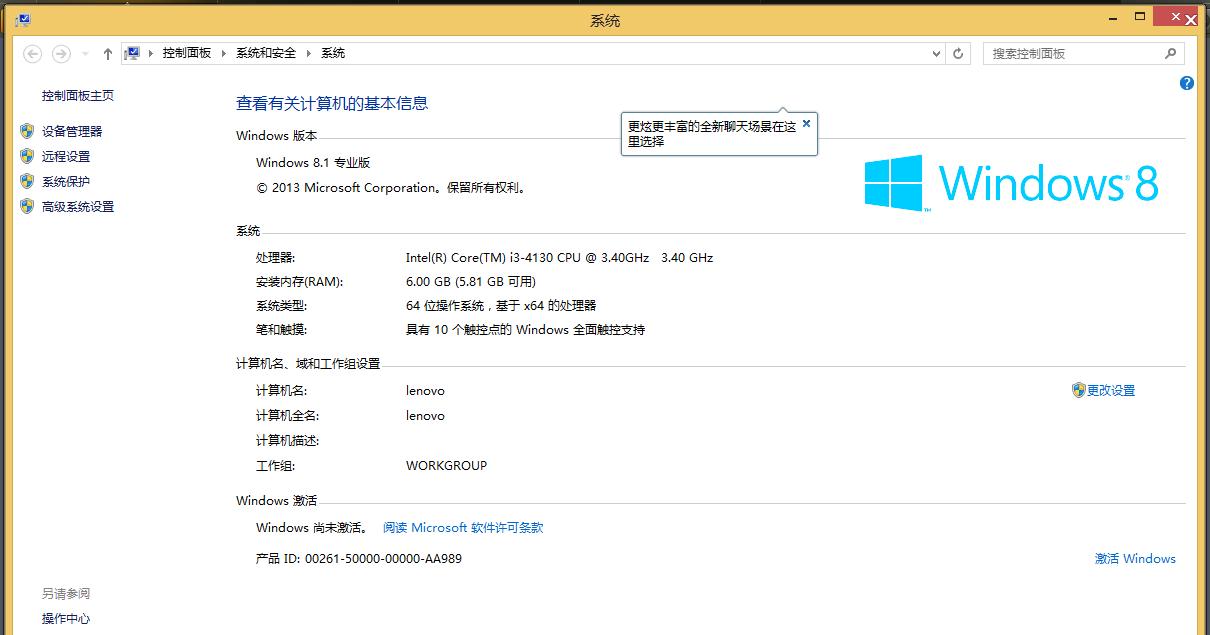The width and height of the screenshot is (1210, 635).
Task: Expand the chevron after 系统和安全 breadcrumb
Action: tap(309, 53)
